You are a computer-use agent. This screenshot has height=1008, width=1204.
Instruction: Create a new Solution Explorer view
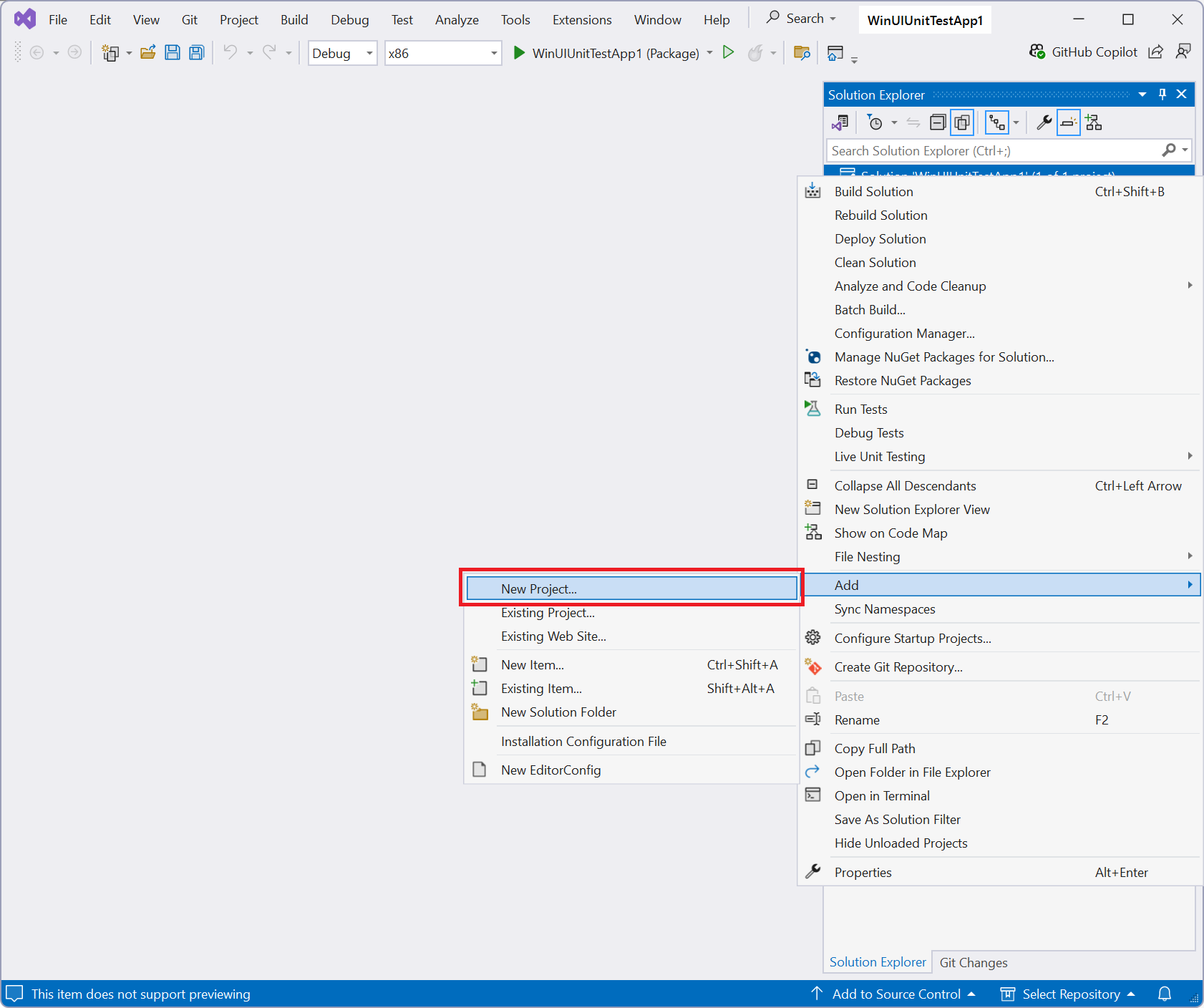tap(1094, 122)
